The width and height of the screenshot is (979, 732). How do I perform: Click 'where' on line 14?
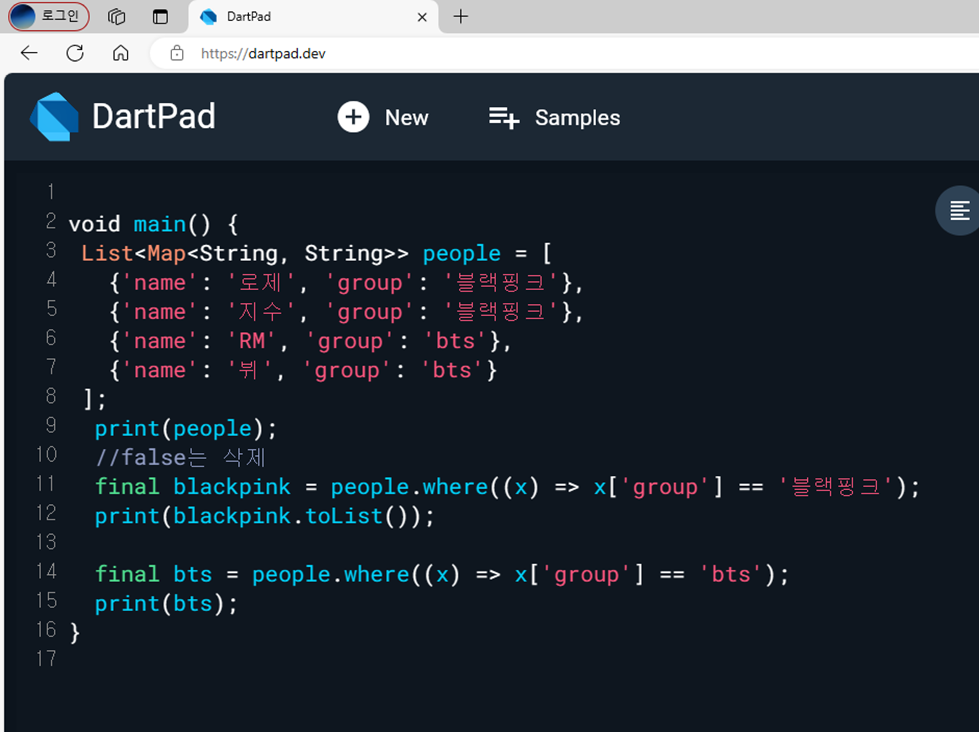pyautogui.click(x=376, y=574)
